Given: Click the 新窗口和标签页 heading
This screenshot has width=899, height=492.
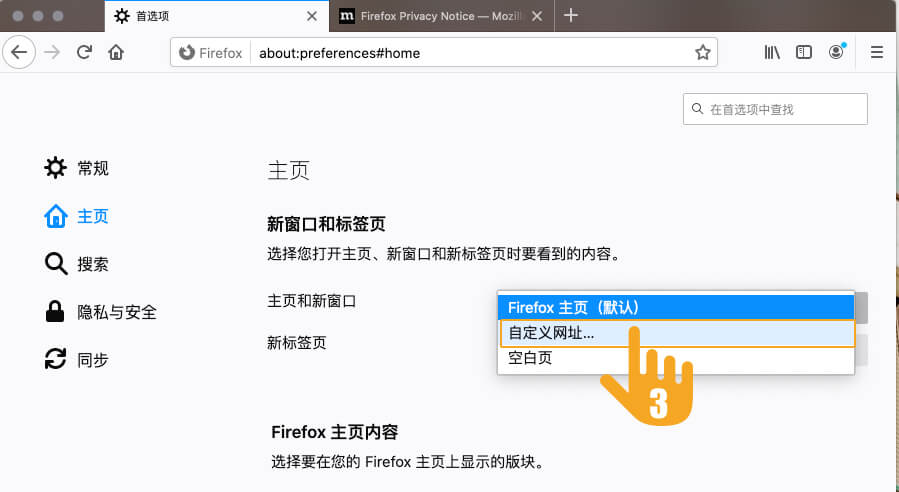Looking at the screenshot, I should 326,224.
